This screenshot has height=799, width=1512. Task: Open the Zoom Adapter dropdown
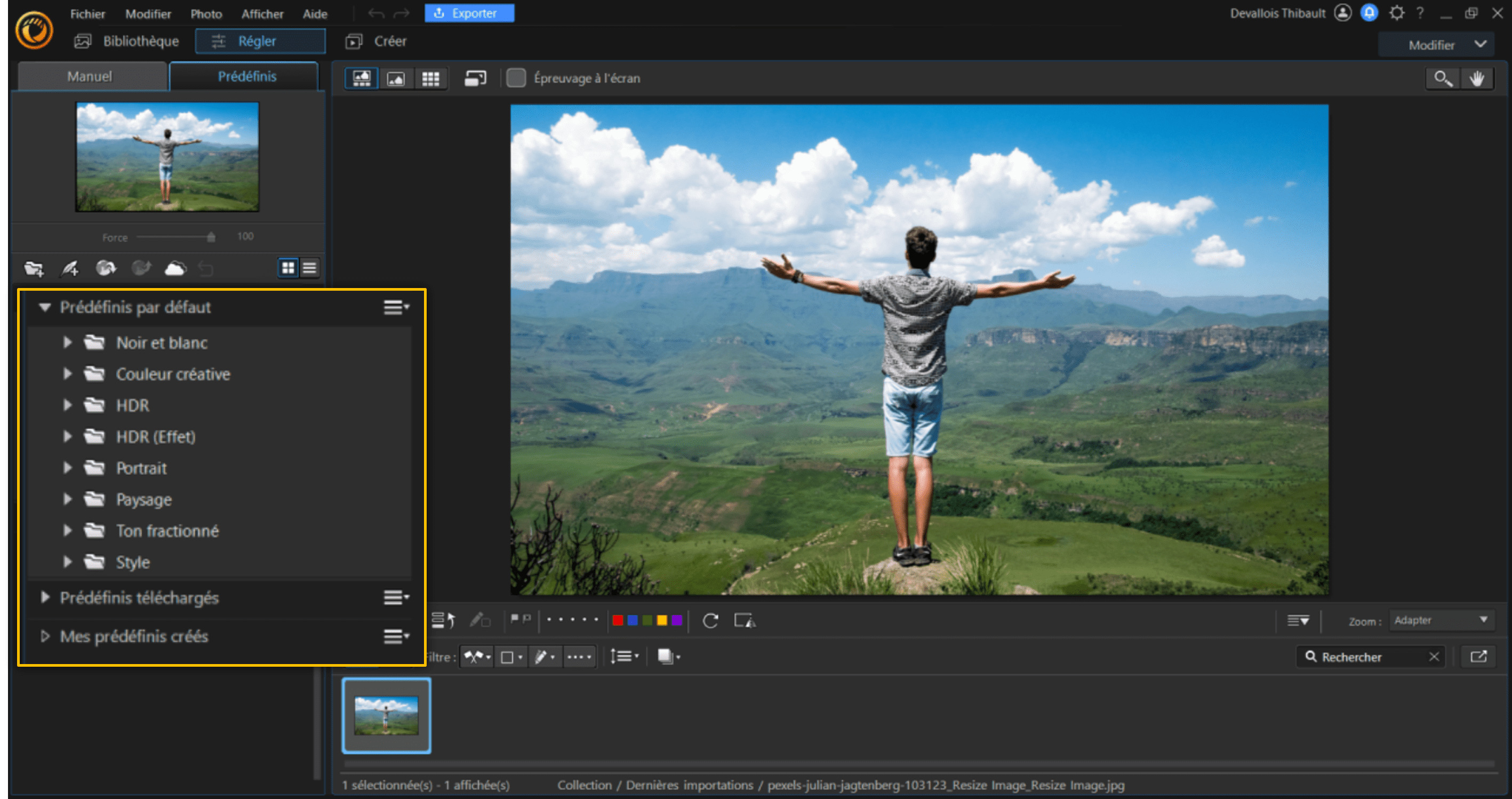(x=1441, y=620)
